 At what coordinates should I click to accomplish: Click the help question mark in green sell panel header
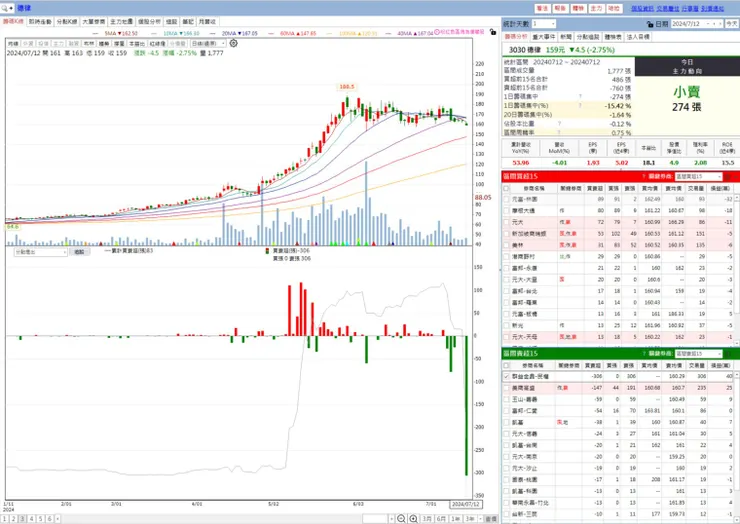coord(644,354)
